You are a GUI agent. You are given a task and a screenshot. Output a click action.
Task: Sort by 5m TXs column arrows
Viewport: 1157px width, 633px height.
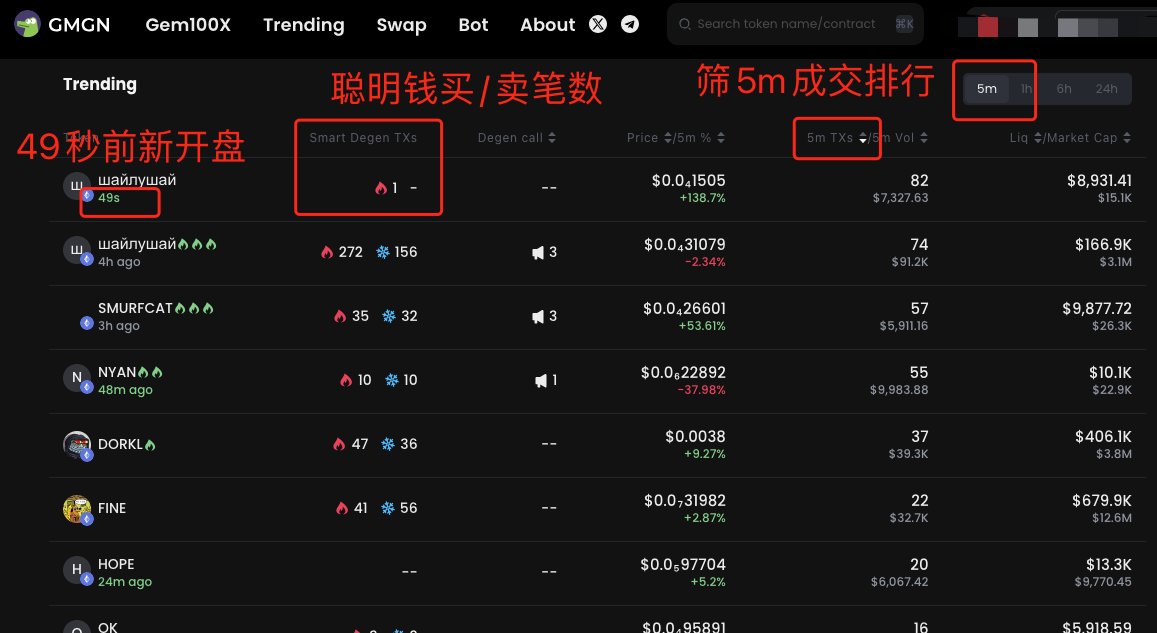pyautogui.click(x=863, y=138)
